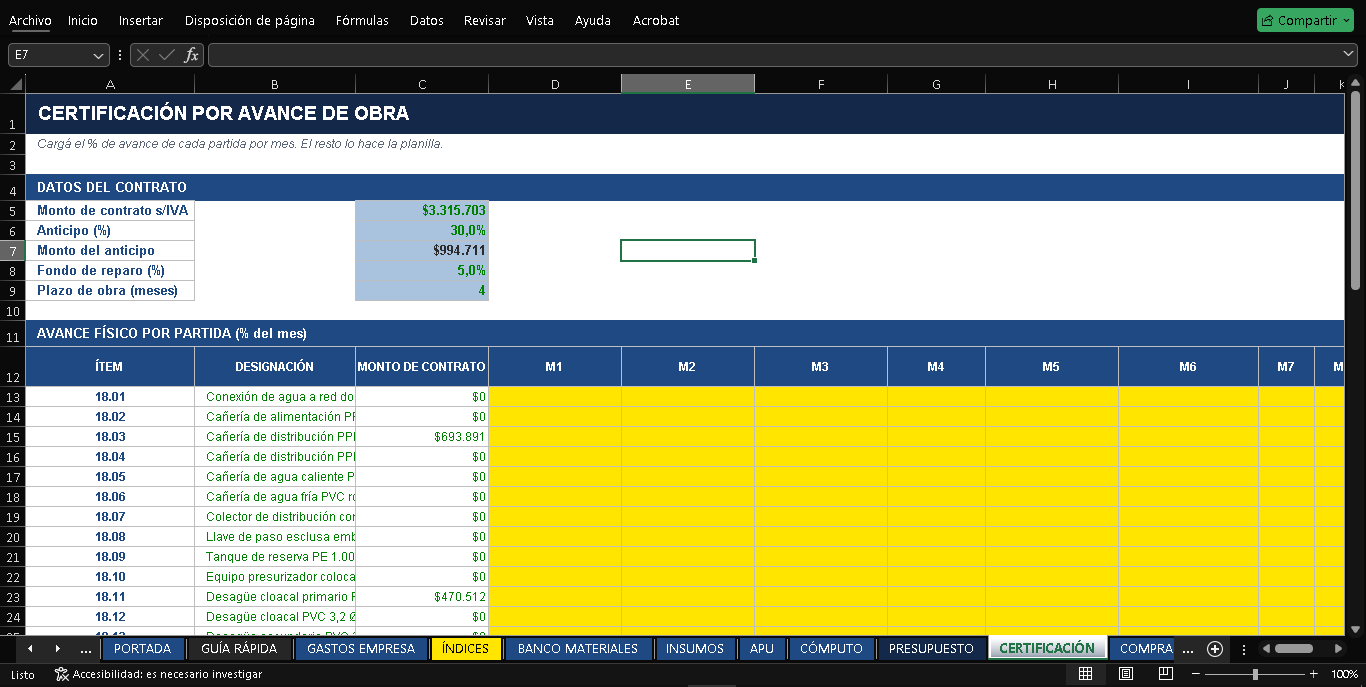Click the horizontal scrollbar right arrow
Viewport: 1366px width, 687px height.
[1336, 649]
